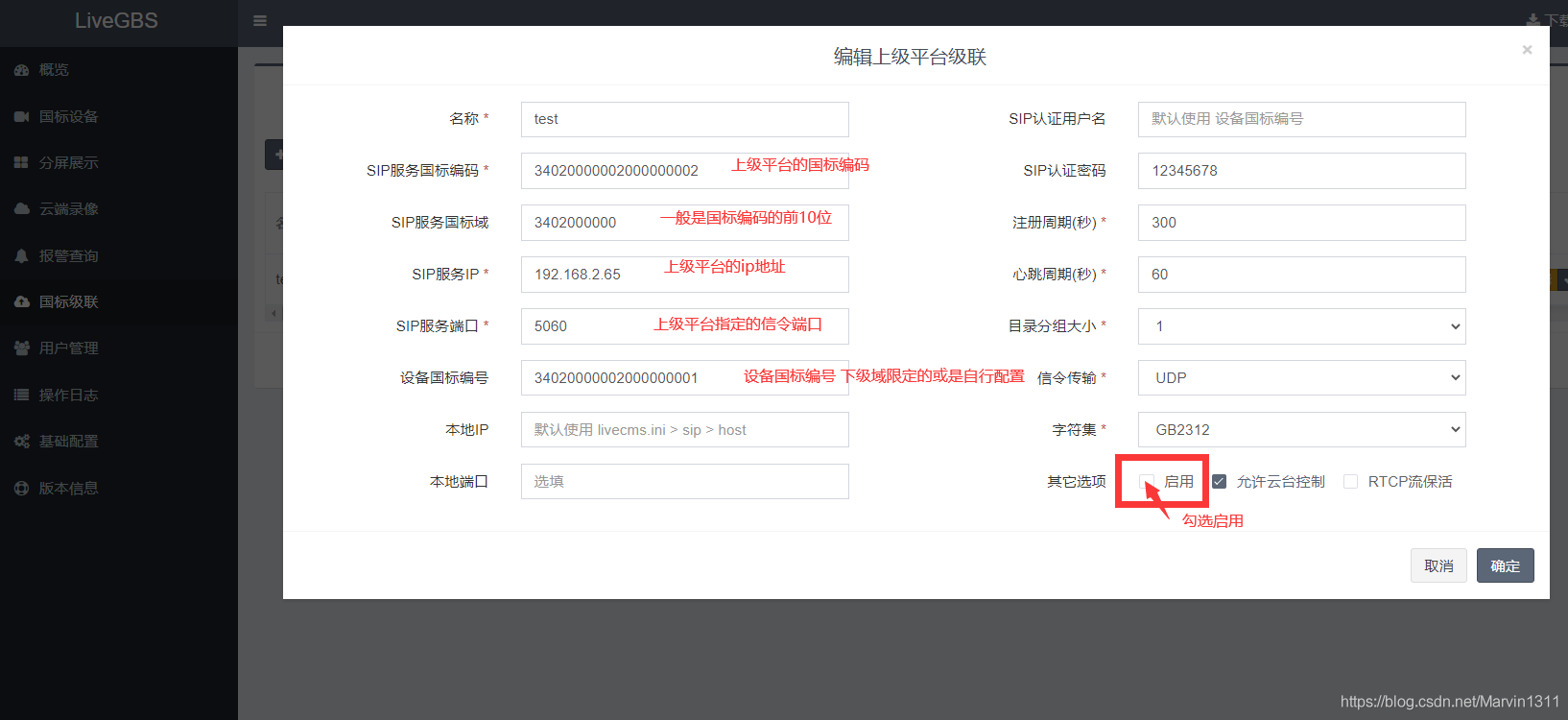Open the 目录分组大小 dropdown
Screen dimensions: 1568x720
tap(1302, 326)
